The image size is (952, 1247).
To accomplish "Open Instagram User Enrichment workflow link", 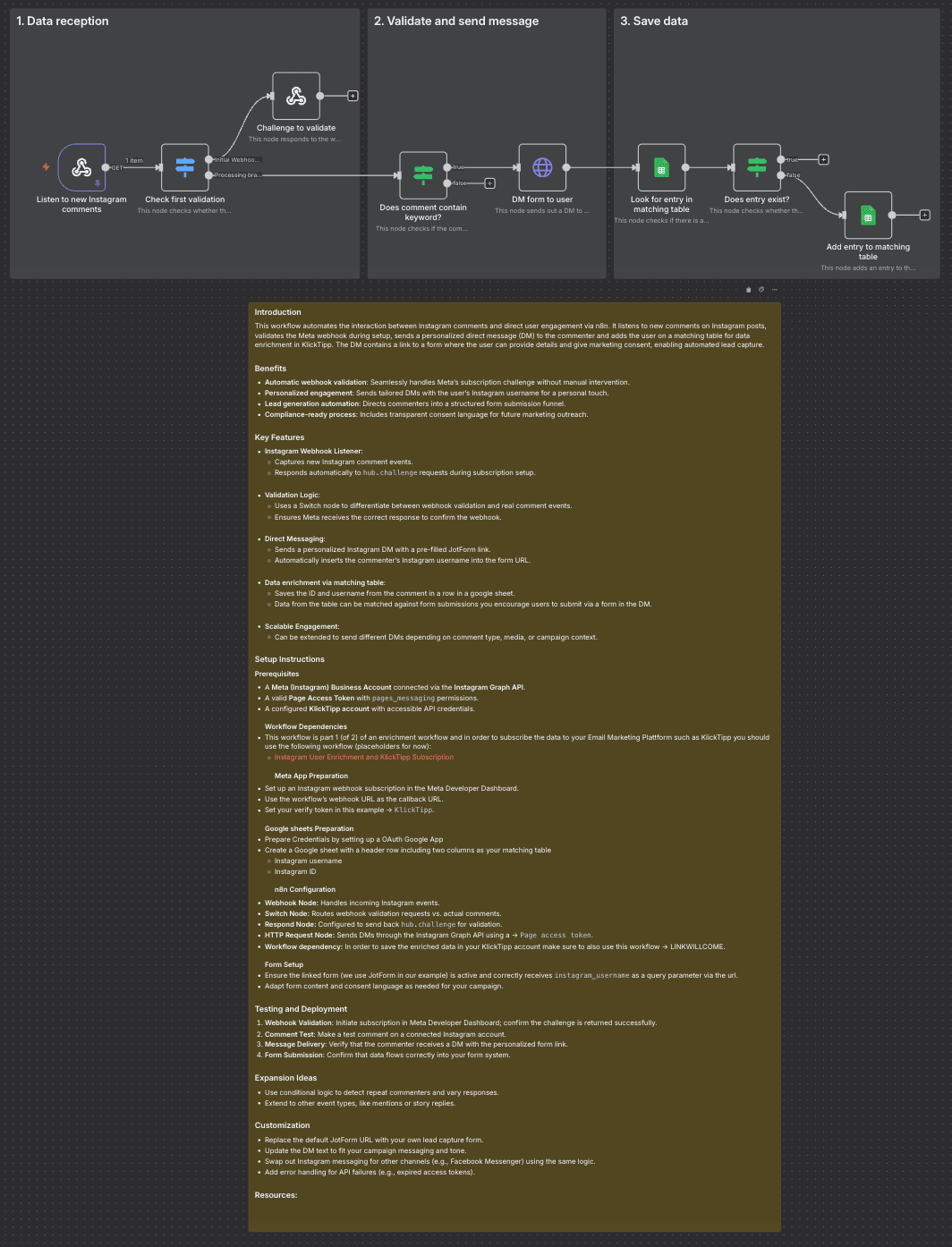I will pos(363,757).
